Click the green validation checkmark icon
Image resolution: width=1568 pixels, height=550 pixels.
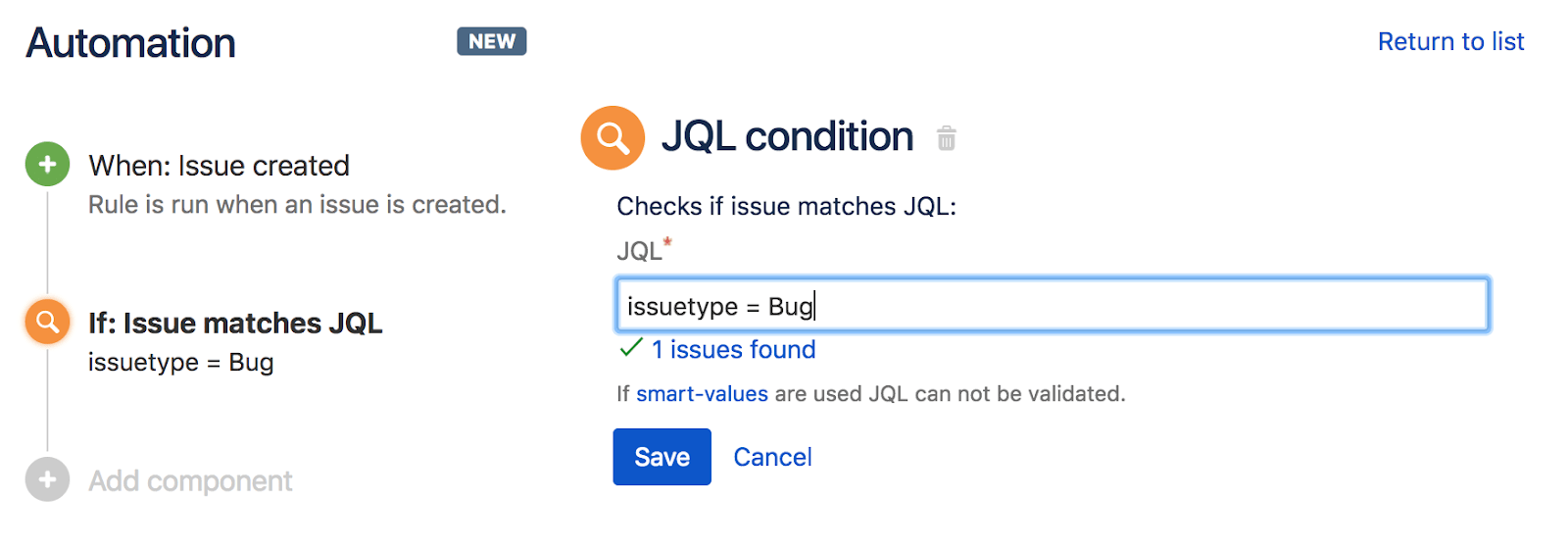(631, 348)
